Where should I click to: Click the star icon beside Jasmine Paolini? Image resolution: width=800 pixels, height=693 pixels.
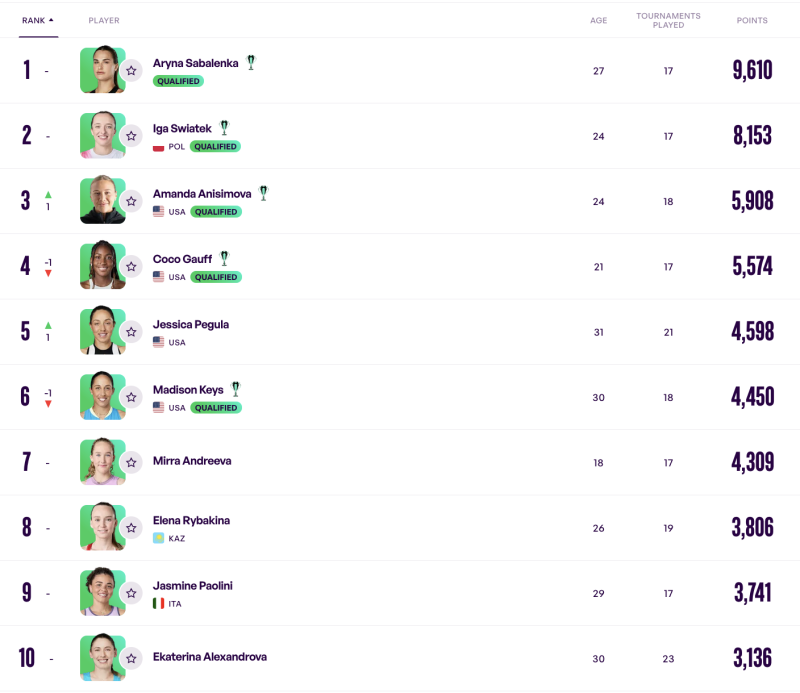131,593
